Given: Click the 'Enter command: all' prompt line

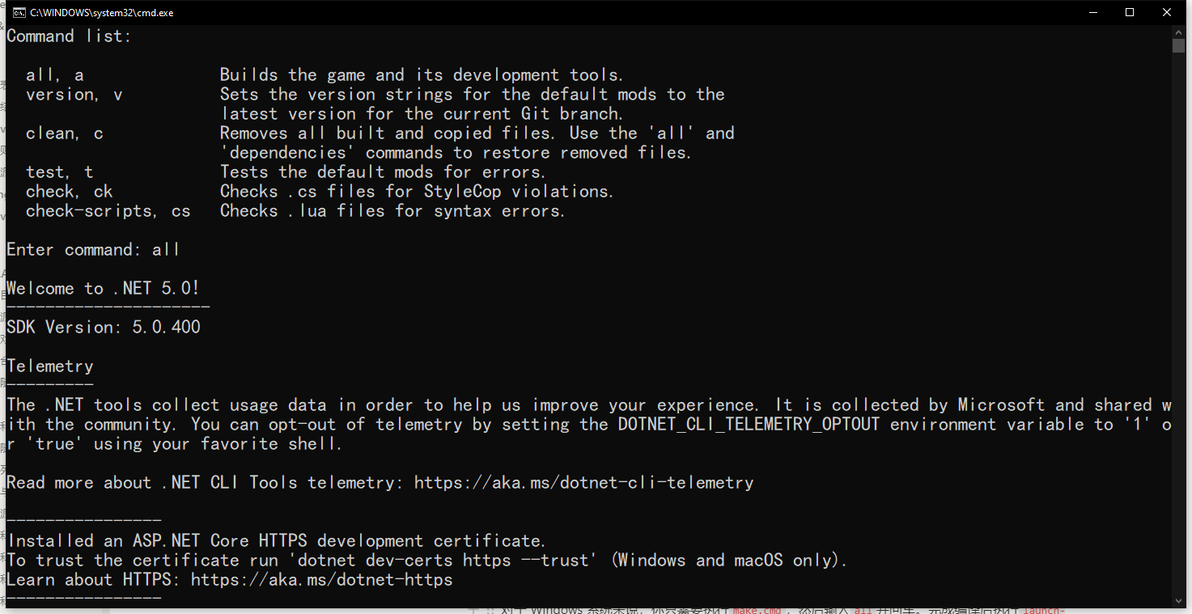Looking at the screenshot, I should pos(93,250).
